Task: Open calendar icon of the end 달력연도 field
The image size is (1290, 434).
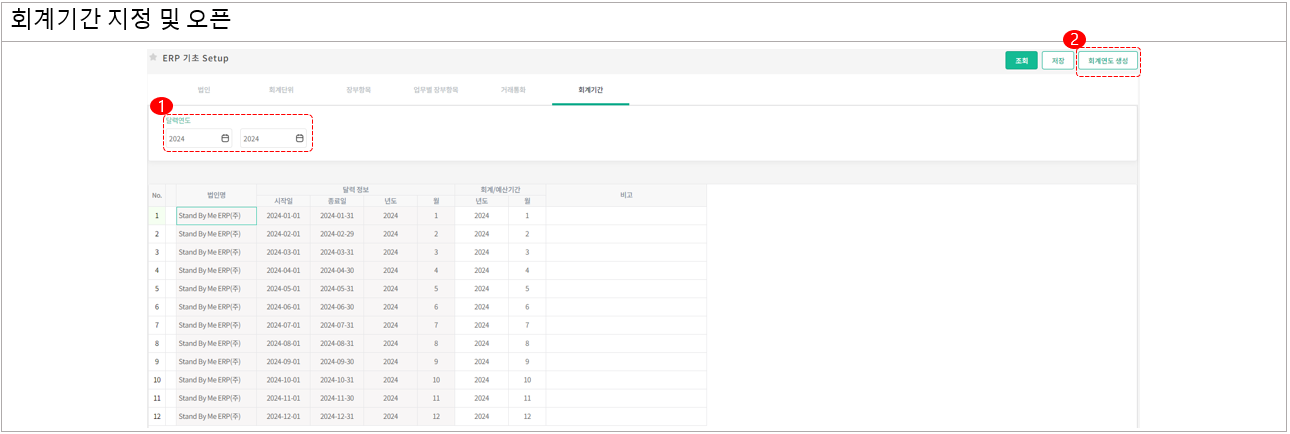Action: pos(299,138)
